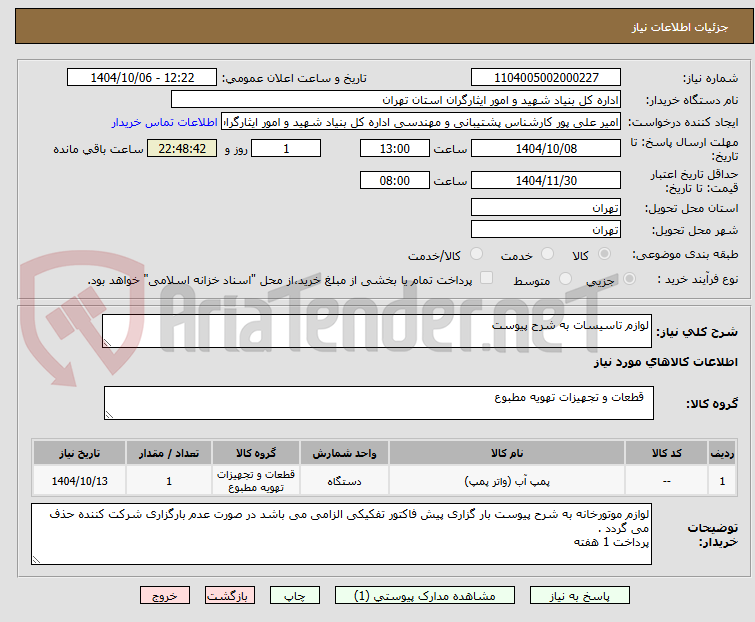This screenshot has width=755, height=622.
Task: Click the بازگشت back button
Action: coord(229,596)
